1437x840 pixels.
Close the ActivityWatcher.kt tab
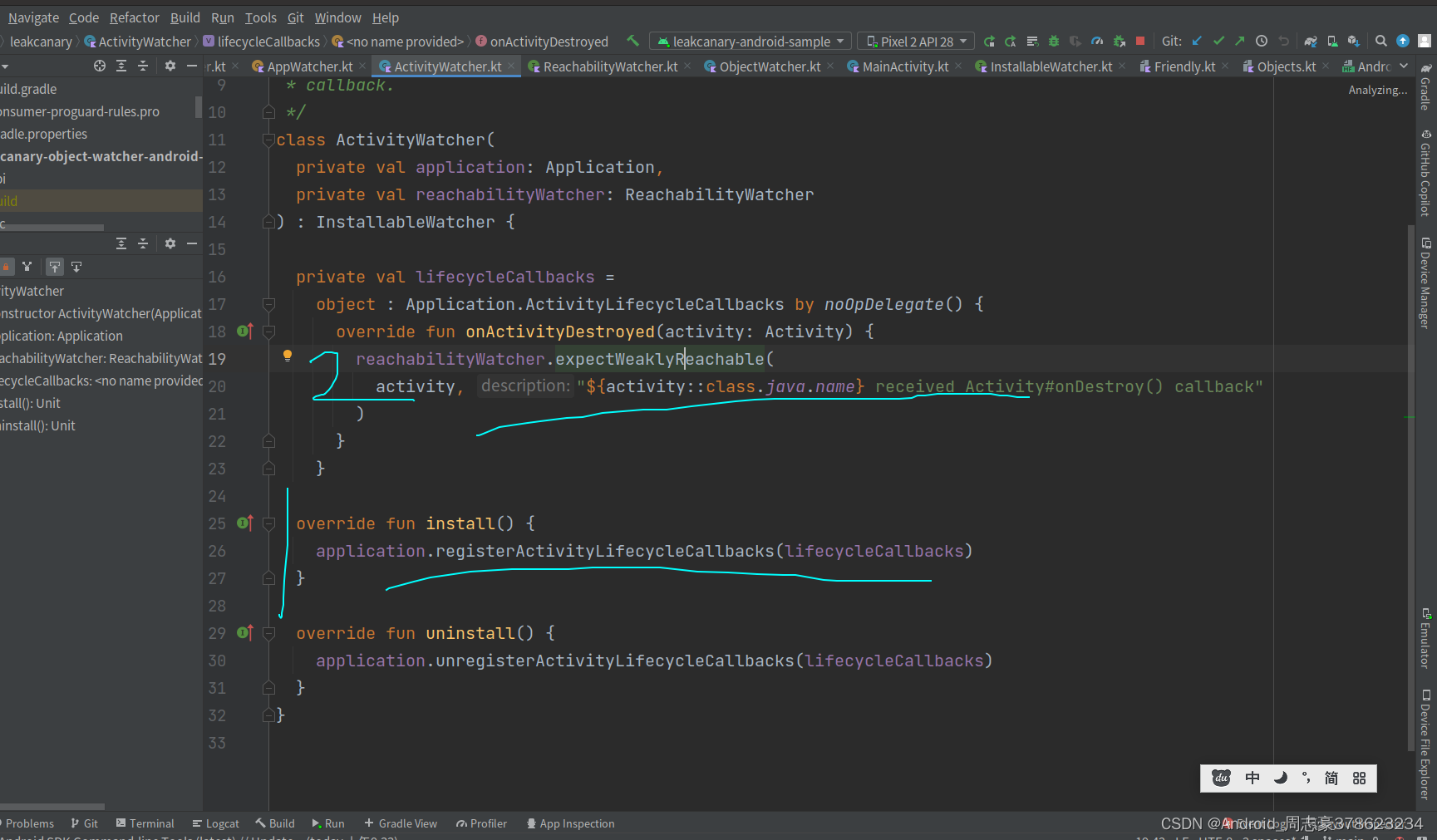click(x=511, y=66)
